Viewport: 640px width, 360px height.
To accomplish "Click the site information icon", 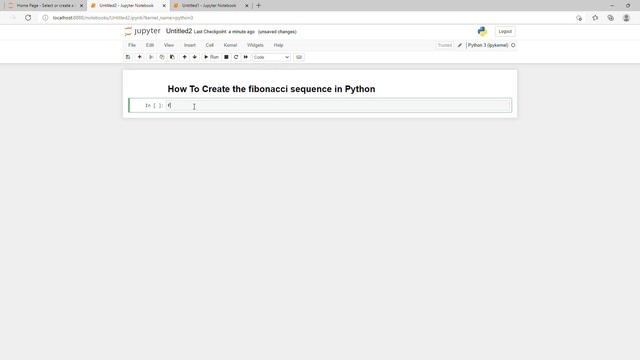I will coord(45,18).
